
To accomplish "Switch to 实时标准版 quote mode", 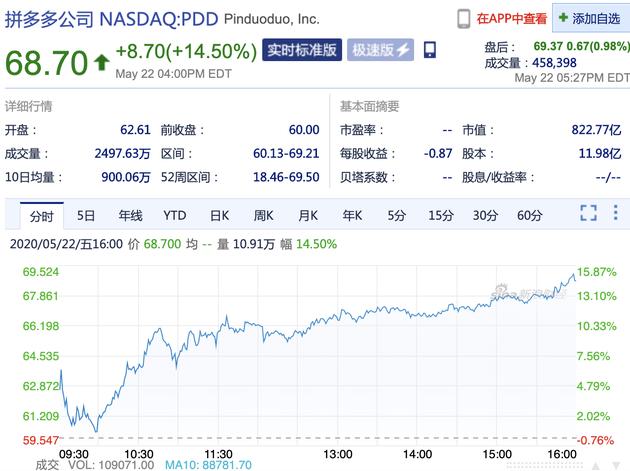I will (x=302, y=50).
